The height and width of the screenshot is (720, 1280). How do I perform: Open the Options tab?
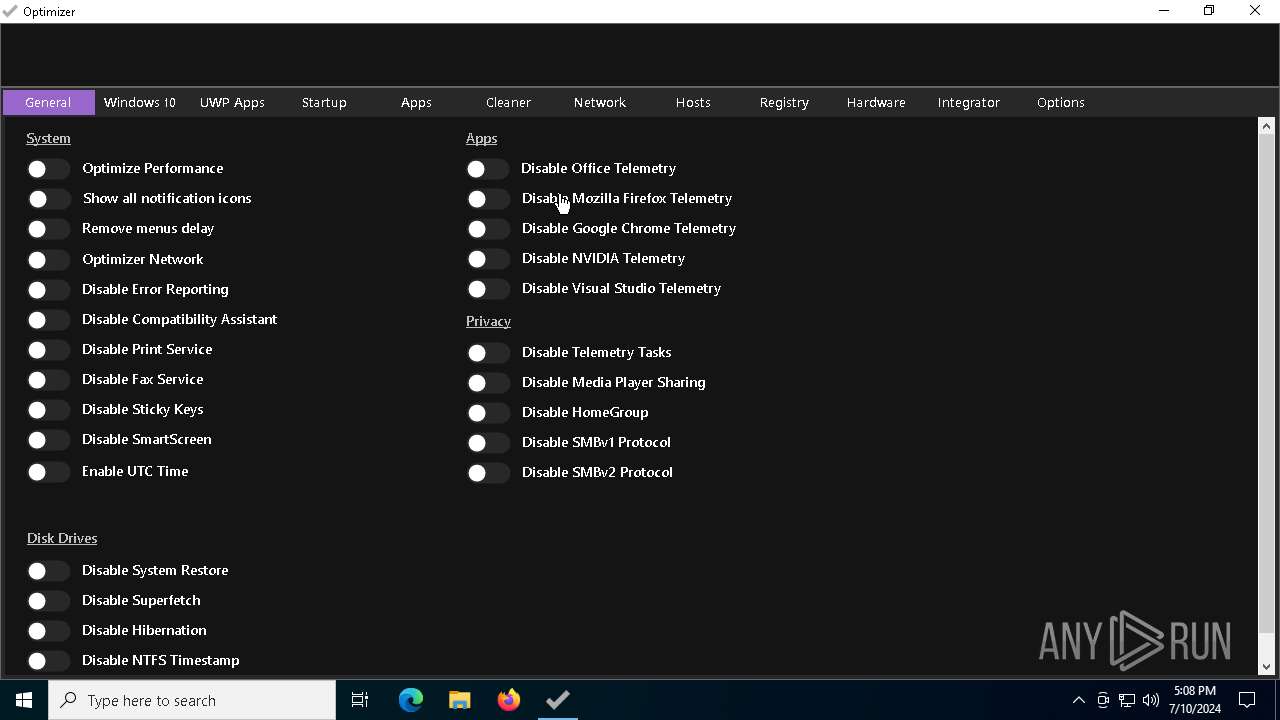point(1061,102)
